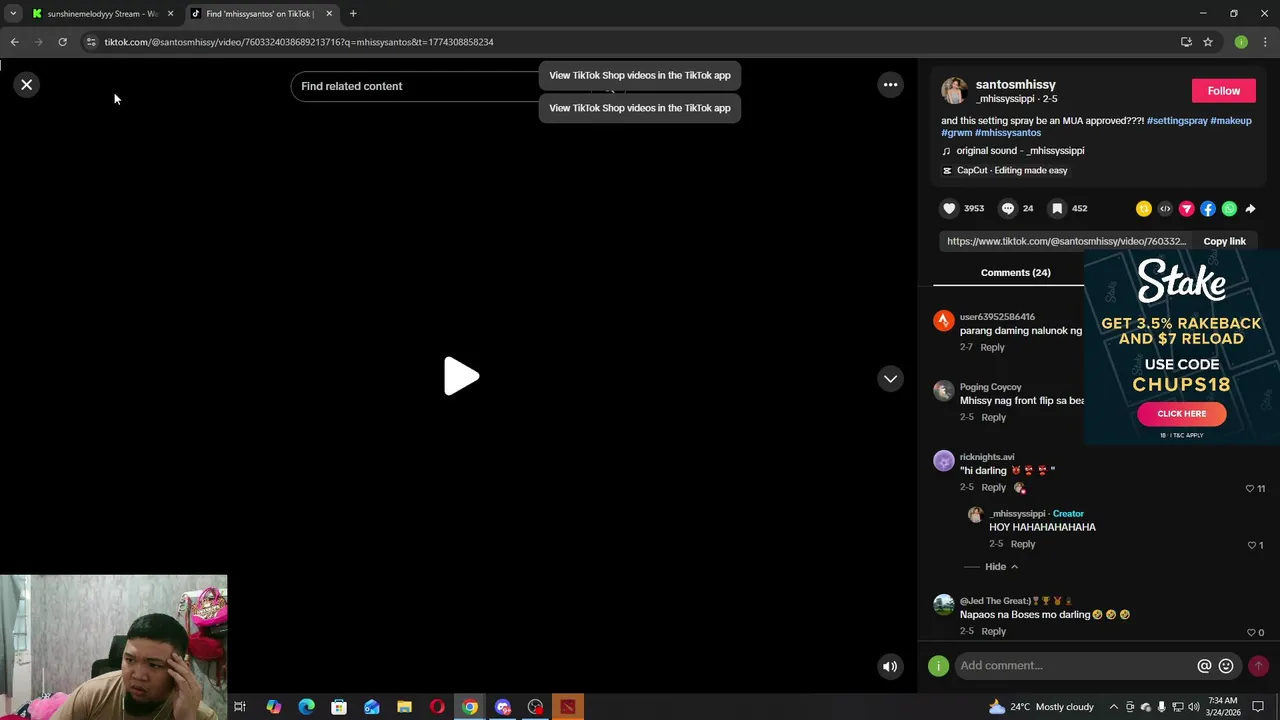Image resolution: width=1280 pixels, height=720 pixels.
Task: Open a new browser tab
Action: [x=353, y=14]
